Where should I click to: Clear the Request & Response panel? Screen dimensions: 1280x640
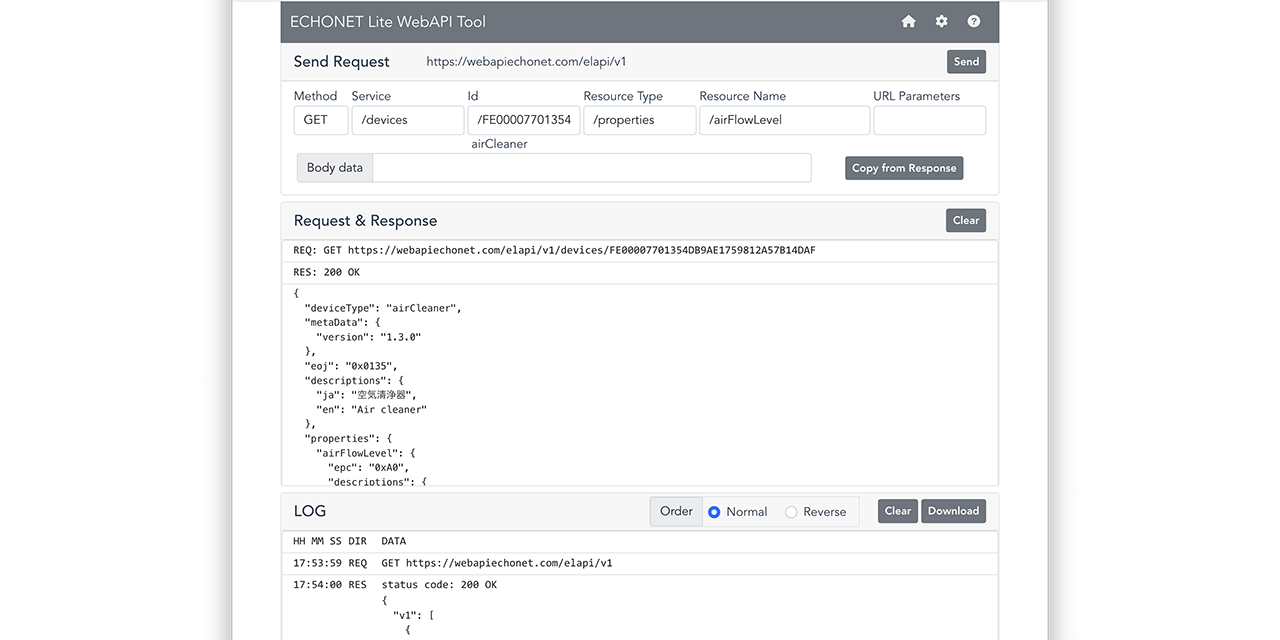[965, 220]
